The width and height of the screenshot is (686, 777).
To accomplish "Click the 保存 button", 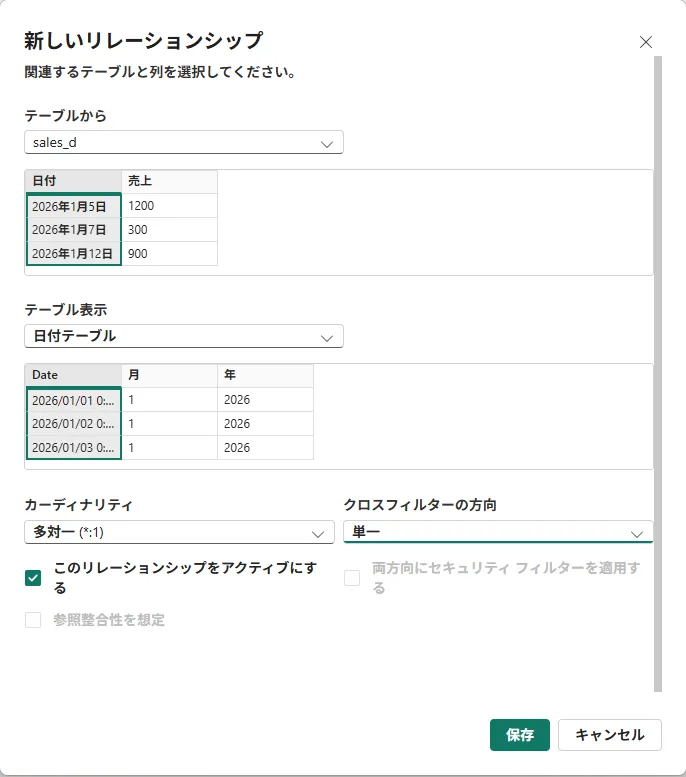I will [520, 735].
